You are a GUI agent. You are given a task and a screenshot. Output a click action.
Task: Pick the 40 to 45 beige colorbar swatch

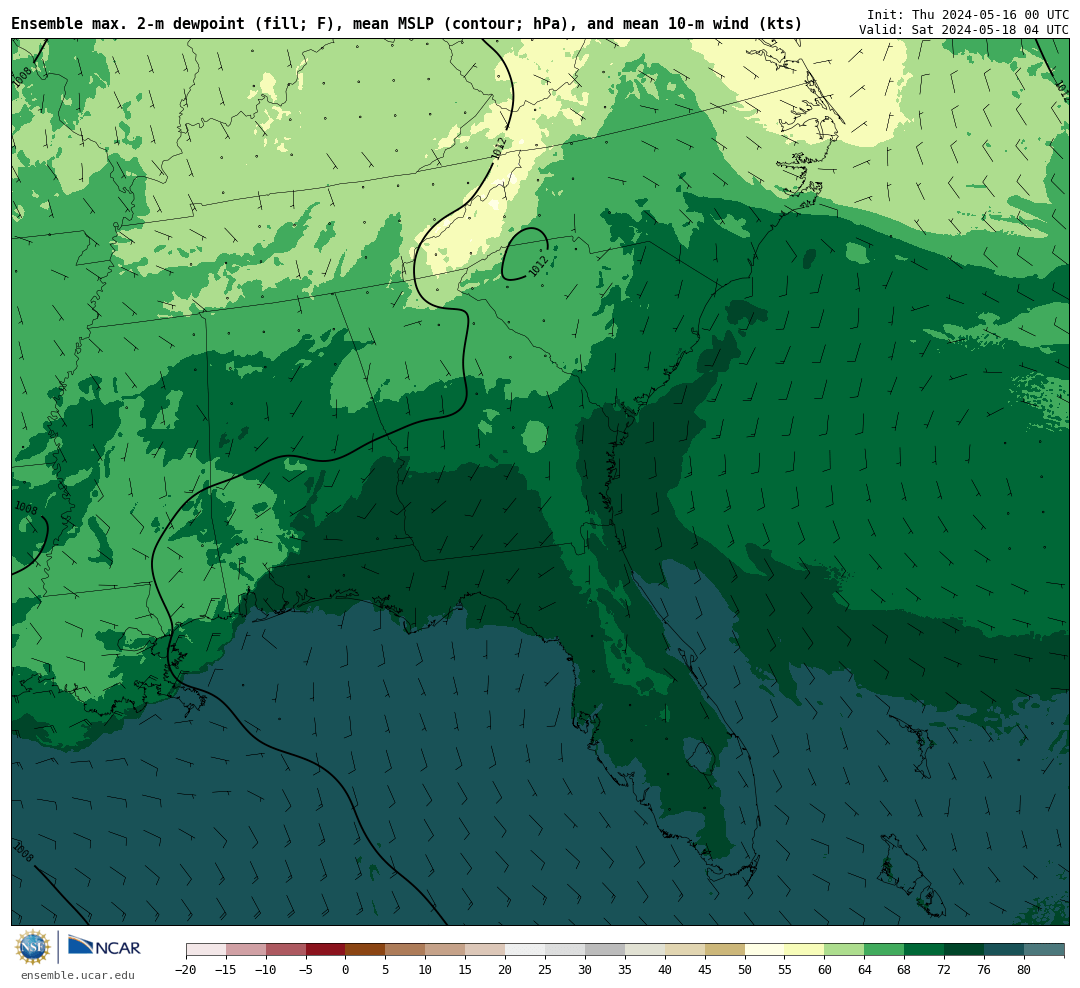(685, 950)
